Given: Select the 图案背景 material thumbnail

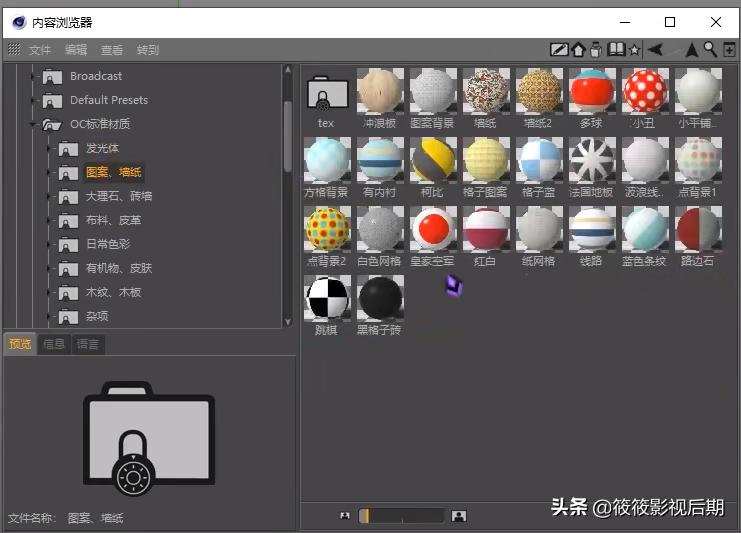Looking at the screenshot, I should pos(433,91).
